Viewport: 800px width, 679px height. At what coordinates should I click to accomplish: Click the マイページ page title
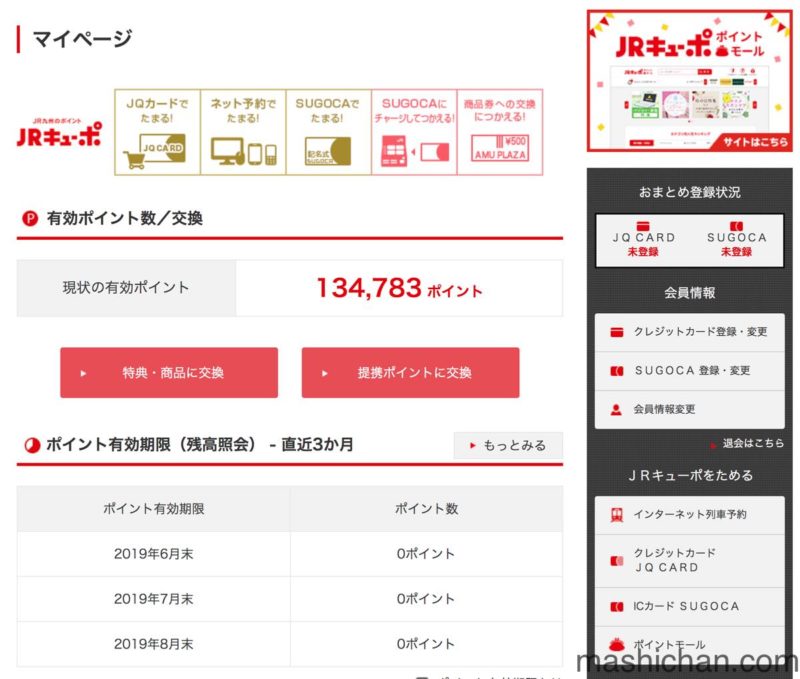pyautogui.click(x=82, y=39)
